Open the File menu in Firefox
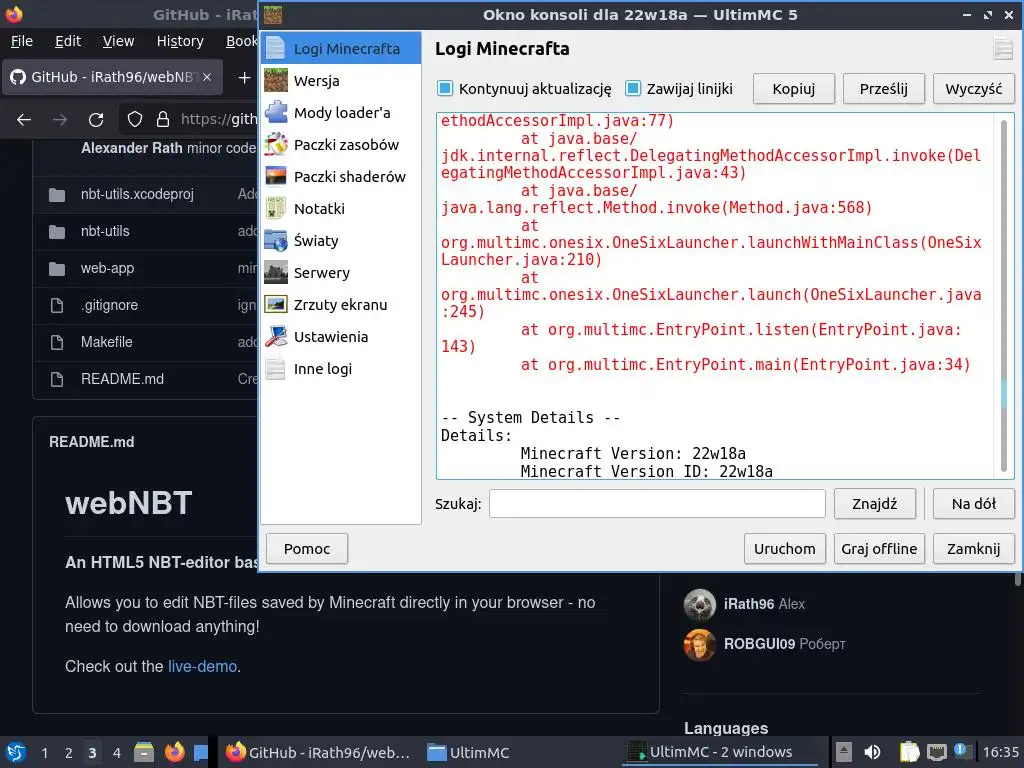 (x=22, y=41)
